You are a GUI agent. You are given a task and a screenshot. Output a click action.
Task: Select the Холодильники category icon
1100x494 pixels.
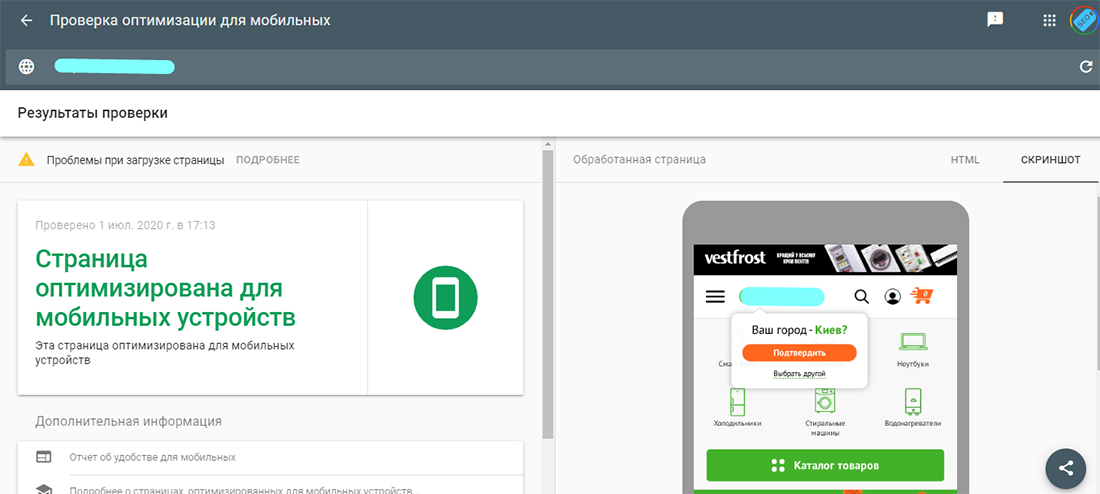[737, 402]
